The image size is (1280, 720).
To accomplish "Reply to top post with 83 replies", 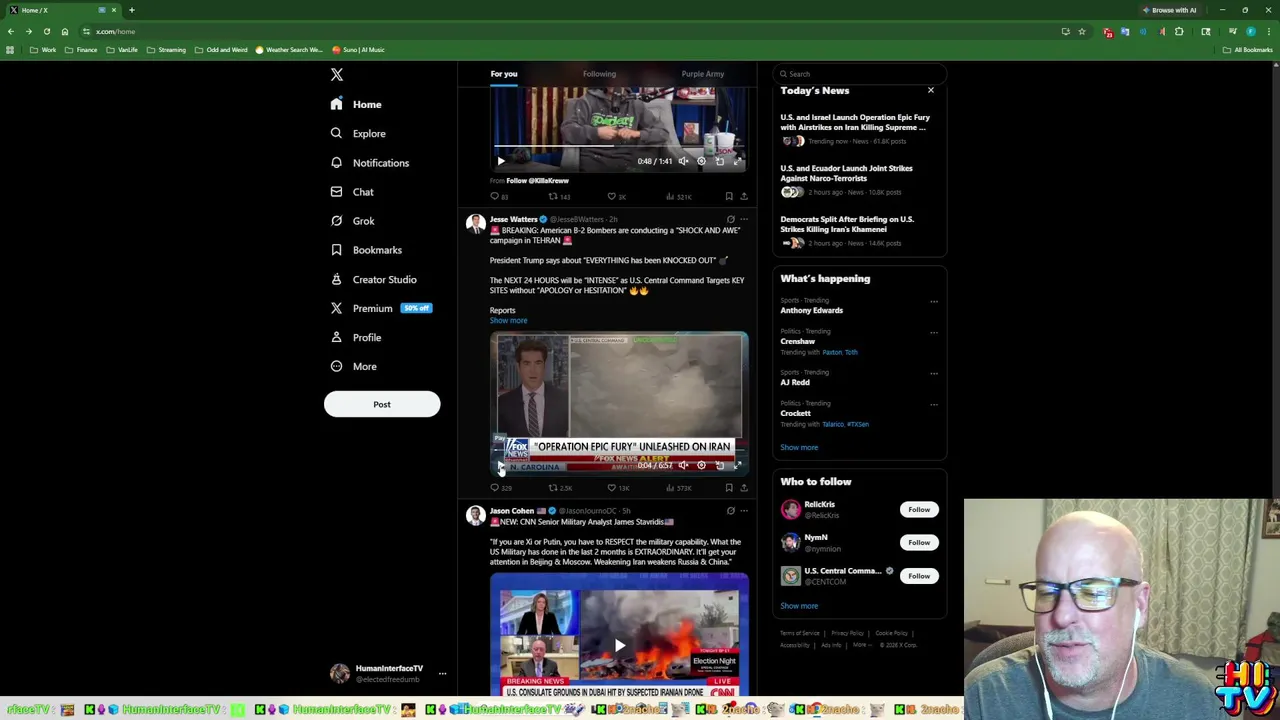I will click(499, 197).
